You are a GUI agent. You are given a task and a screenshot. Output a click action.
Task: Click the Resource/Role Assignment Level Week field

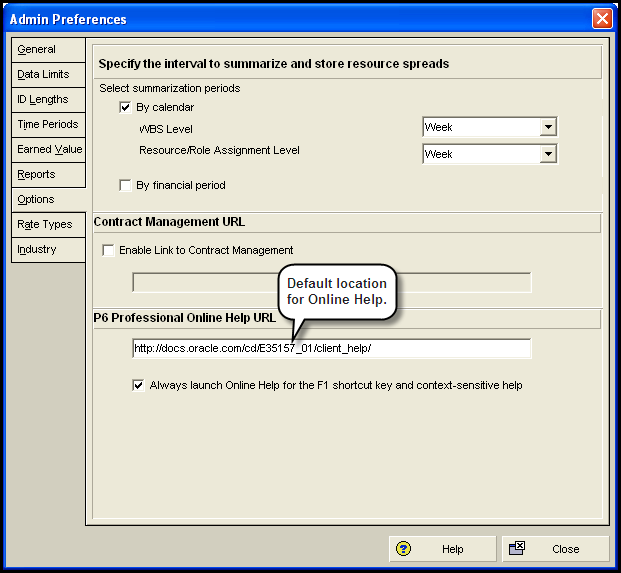[x=490, y=154]
